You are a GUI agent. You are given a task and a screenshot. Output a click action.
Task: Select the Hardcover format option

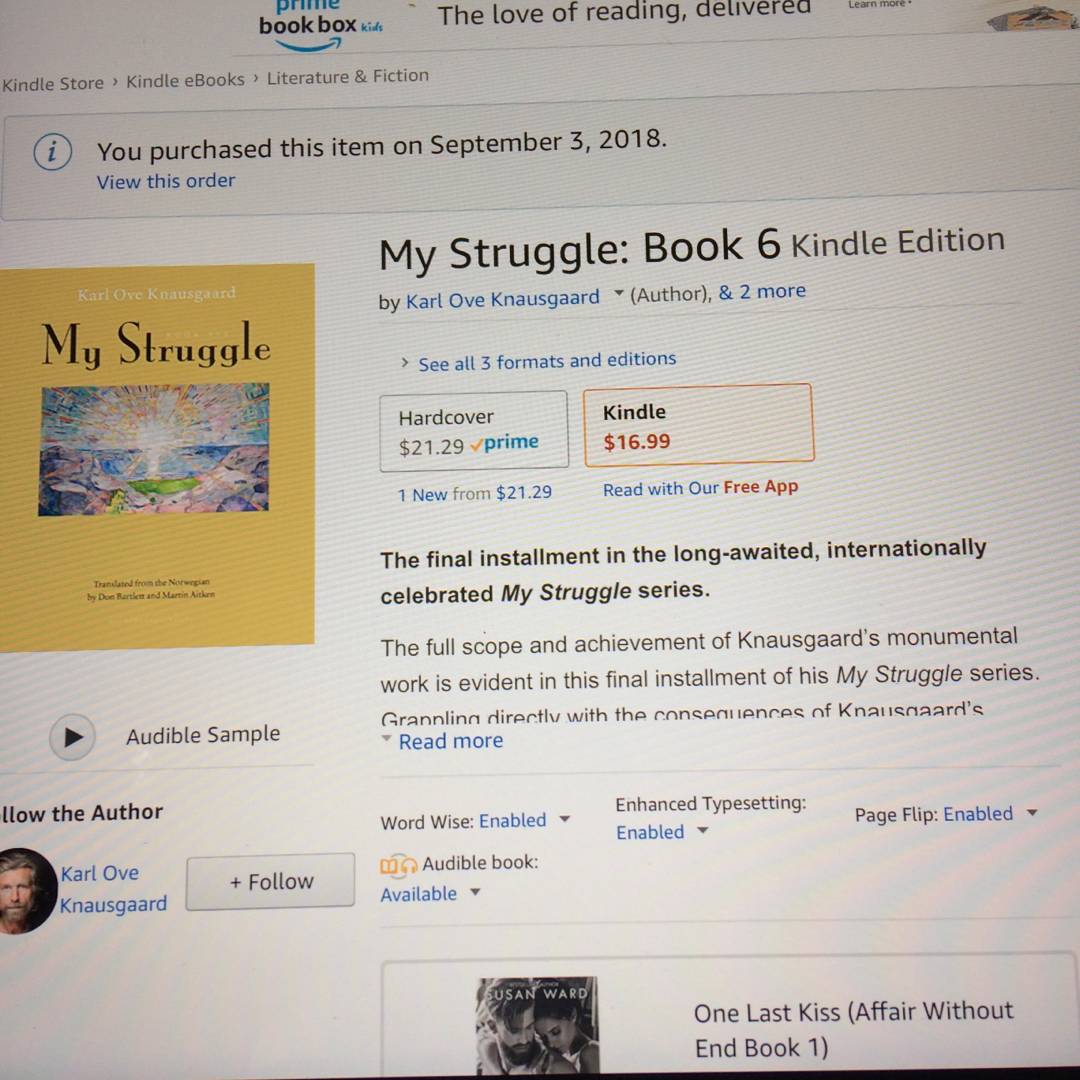(474, 430)
